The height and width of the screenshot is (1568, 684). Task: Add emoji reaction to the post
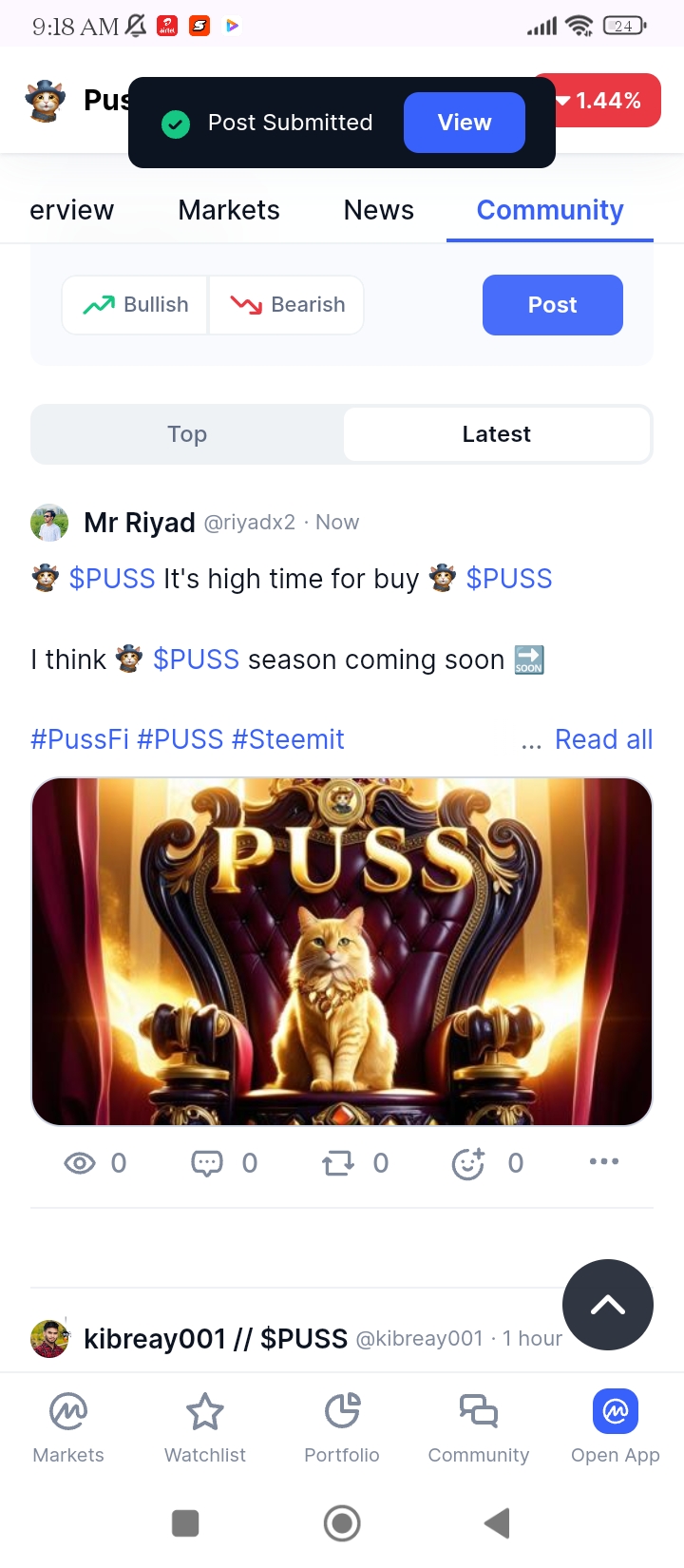pos(468,1163)
